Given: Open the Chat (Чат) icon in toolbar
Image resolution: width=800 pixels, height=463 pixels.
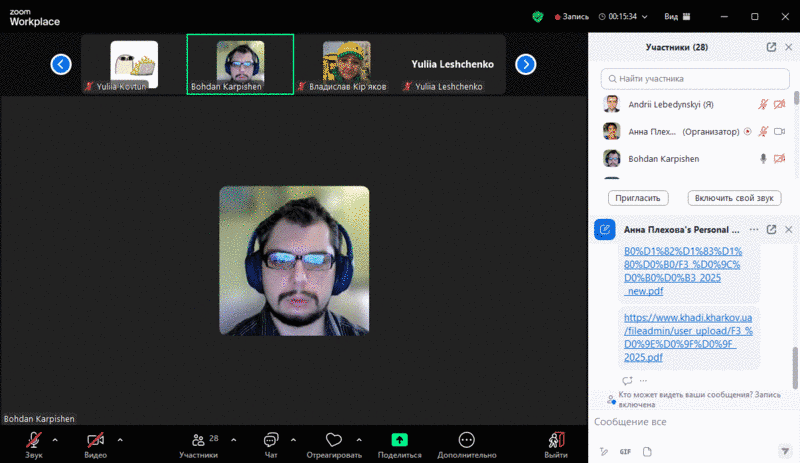Looking at the screenshot, I should click(271, 440).
